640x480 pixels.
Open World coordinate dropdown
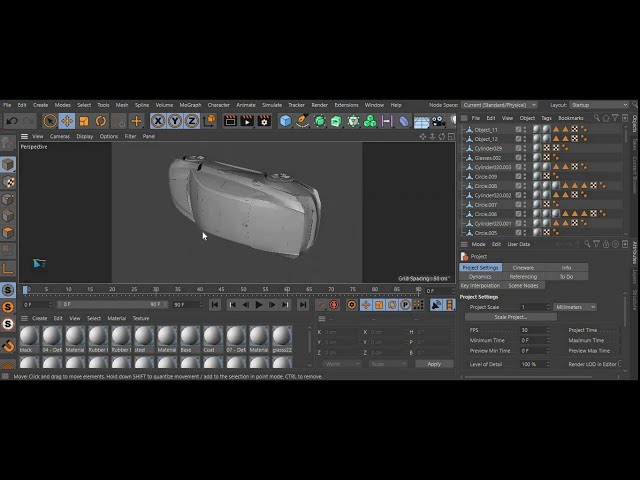pos(342,364)
